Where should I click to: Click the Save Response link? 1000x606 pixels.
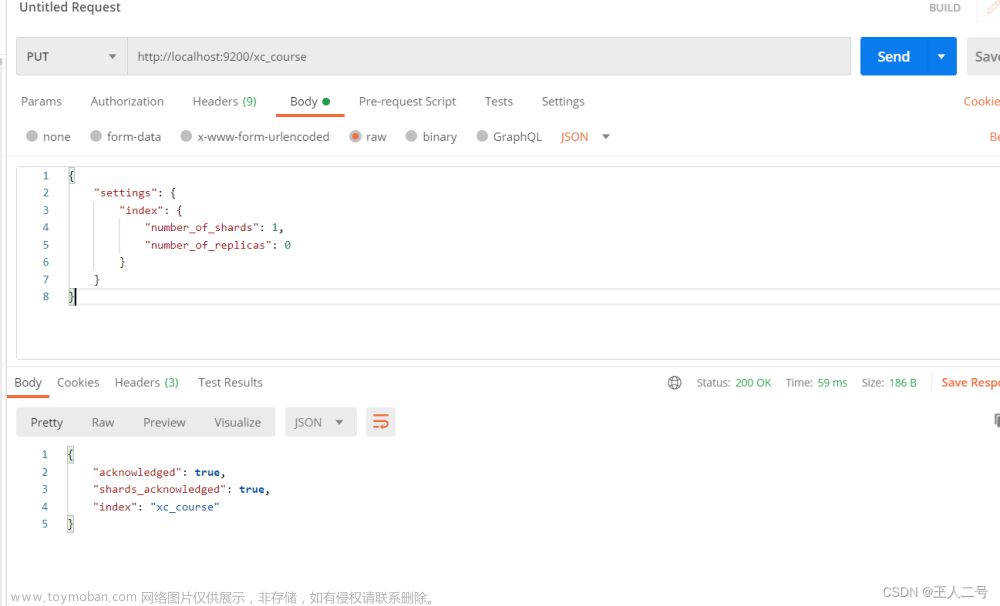970,383
